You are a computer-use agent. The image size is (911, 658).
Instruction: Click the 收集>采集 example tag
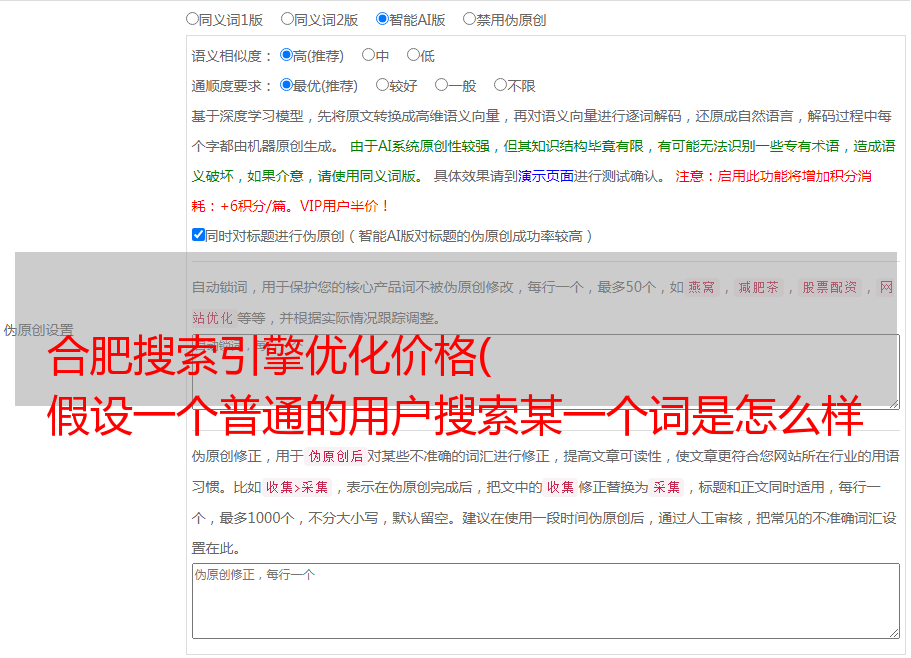(297, 487)
